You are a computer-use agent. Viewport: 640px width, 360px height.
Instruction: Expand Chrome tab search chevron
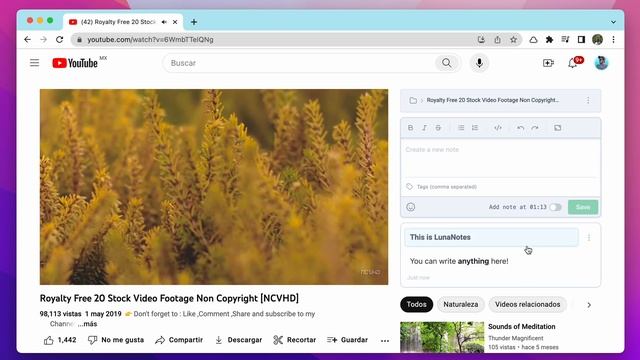point(613,22)
